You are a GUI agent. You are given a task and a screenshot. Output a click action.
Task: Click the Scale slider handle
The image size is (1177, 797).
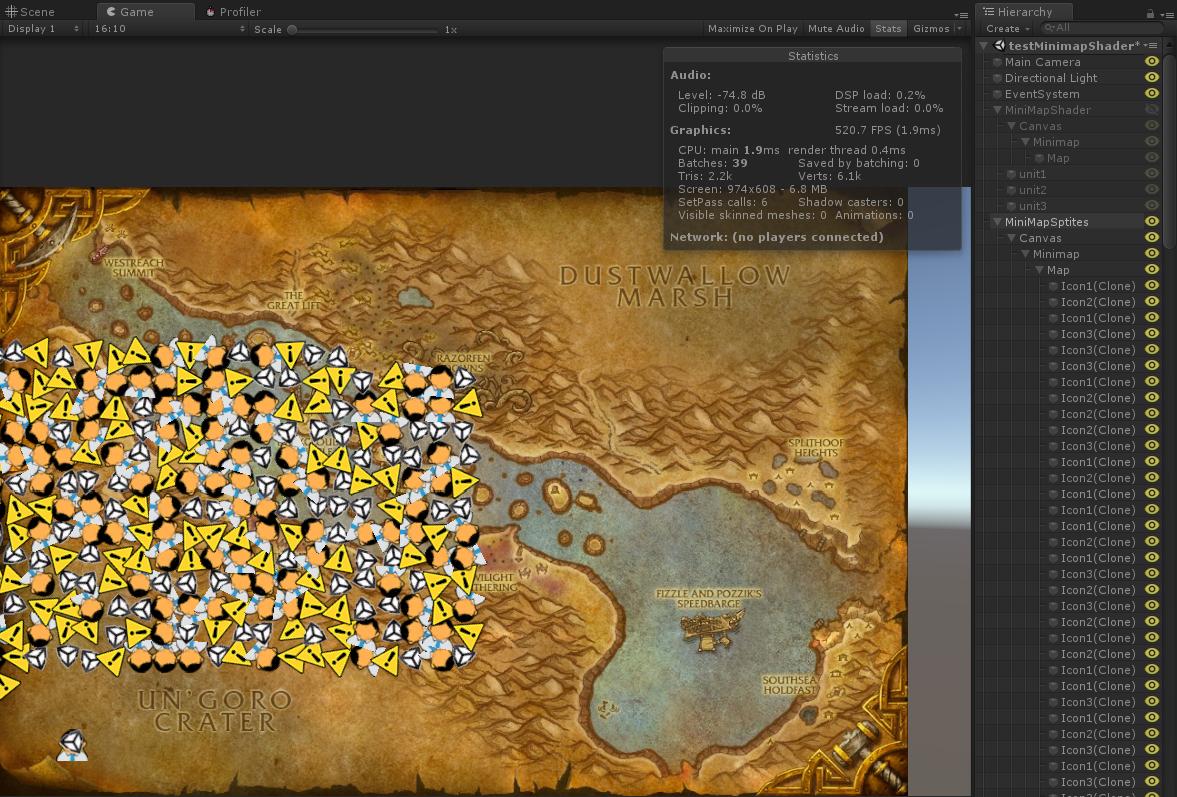tap(292, 30)
